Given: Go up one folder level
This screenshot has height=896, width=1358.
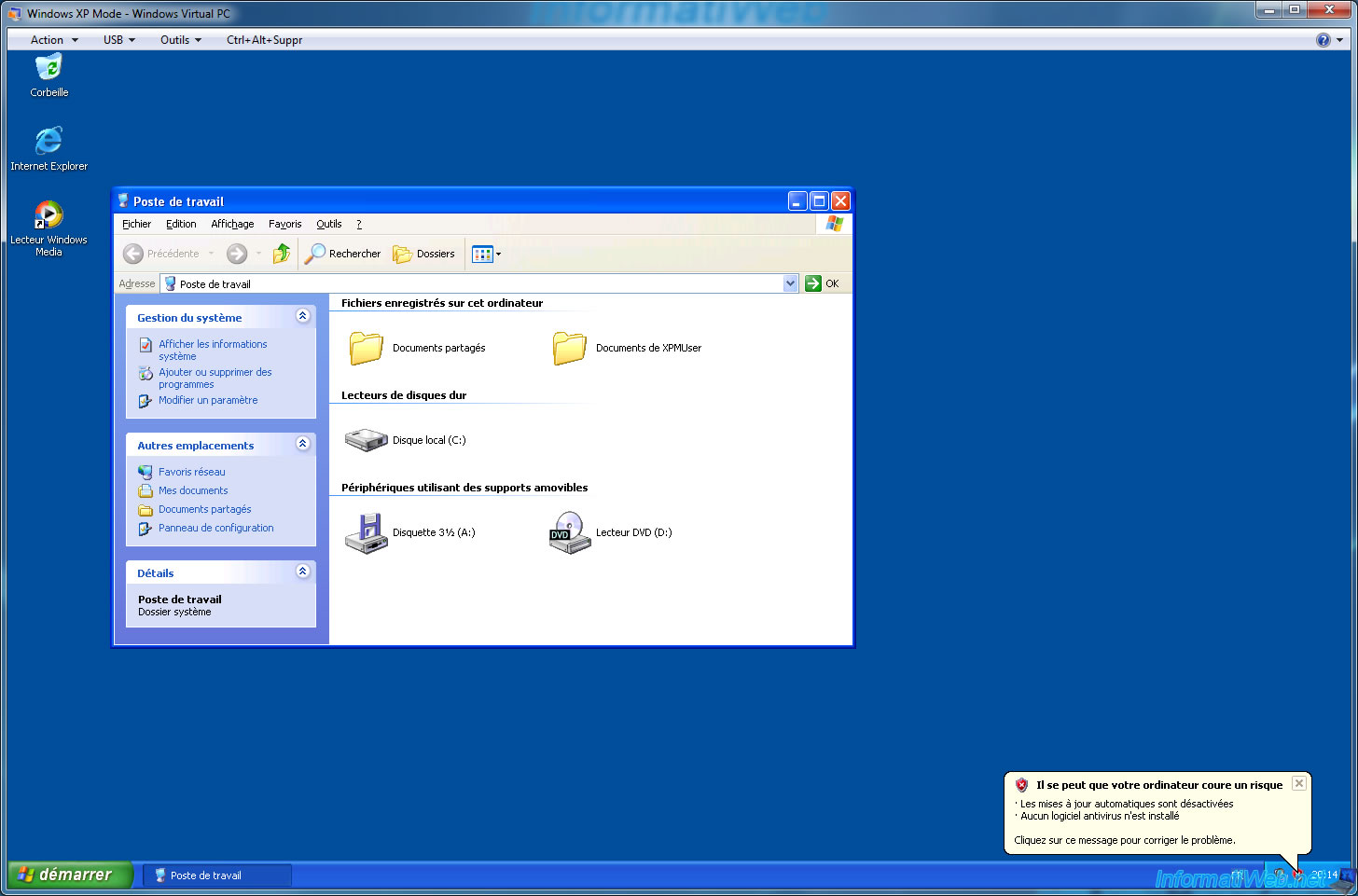Looking at the screenshot, I should (x=282, y=254).
